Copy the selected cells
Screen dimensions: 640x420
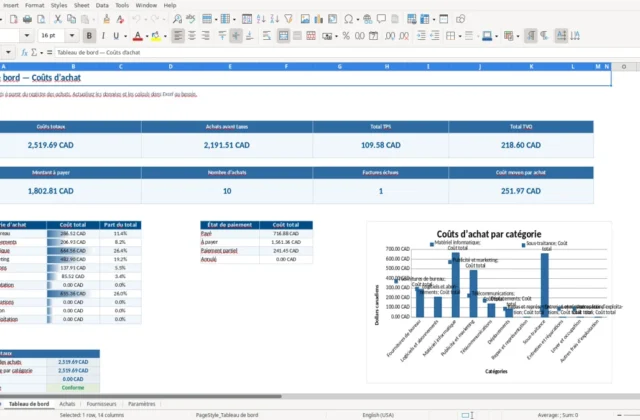71,19
